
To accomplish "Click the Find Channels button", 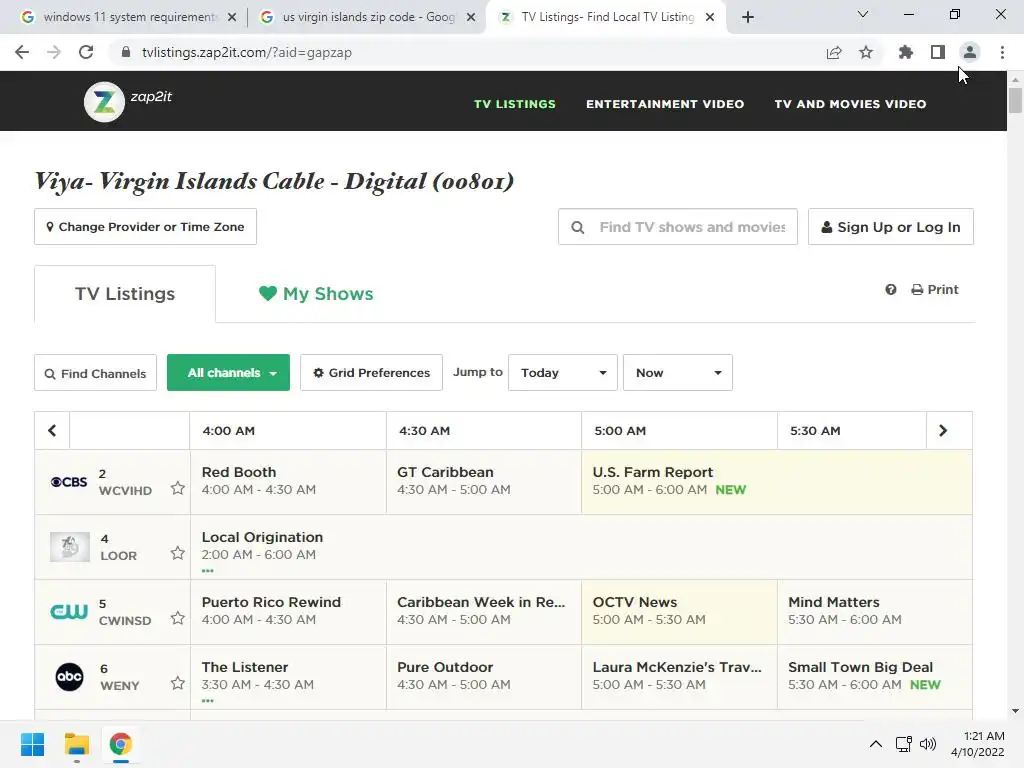I will [95, 373].
